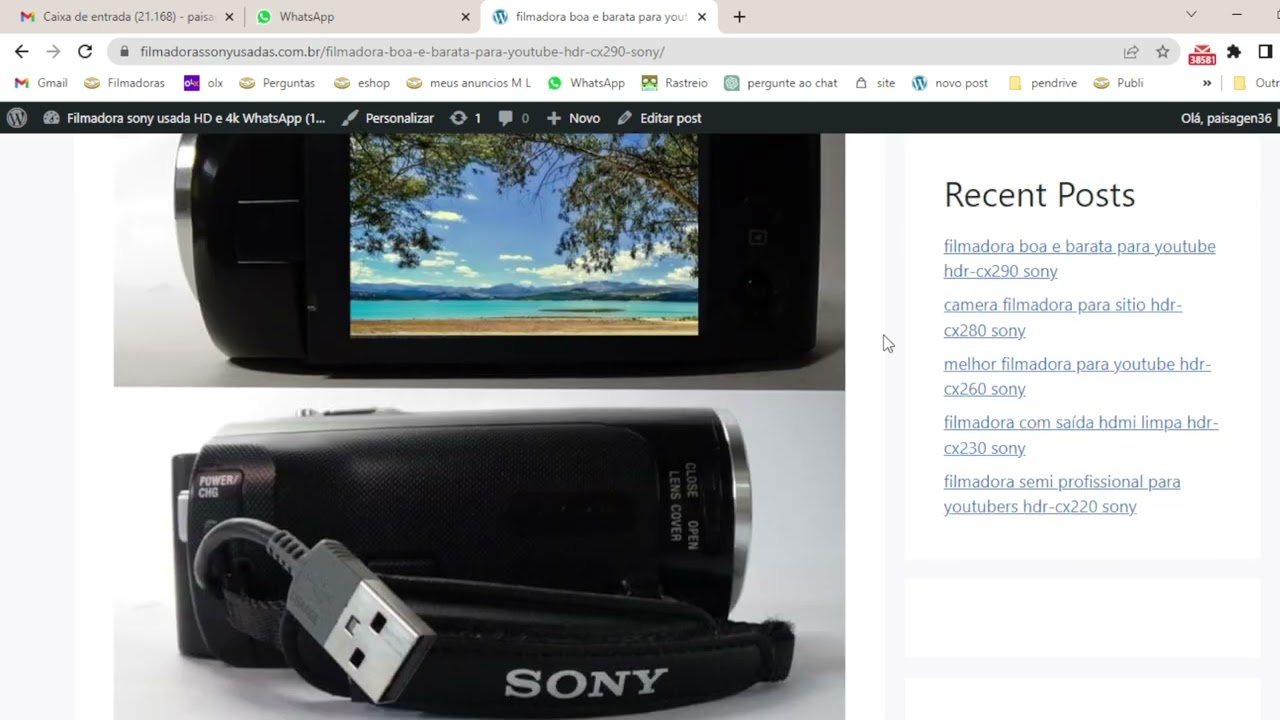The width and height of the screenshot is (1280, 720).
Task: Close the WhatsApp browser tab
Action: click(x=465, y=17)
